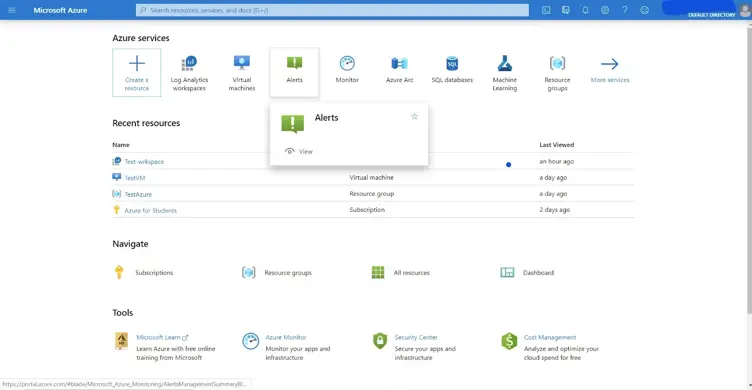Launch Cloud Shell from top bar
This screenshot has width=752, height=390.
click(x=546, y=10)
